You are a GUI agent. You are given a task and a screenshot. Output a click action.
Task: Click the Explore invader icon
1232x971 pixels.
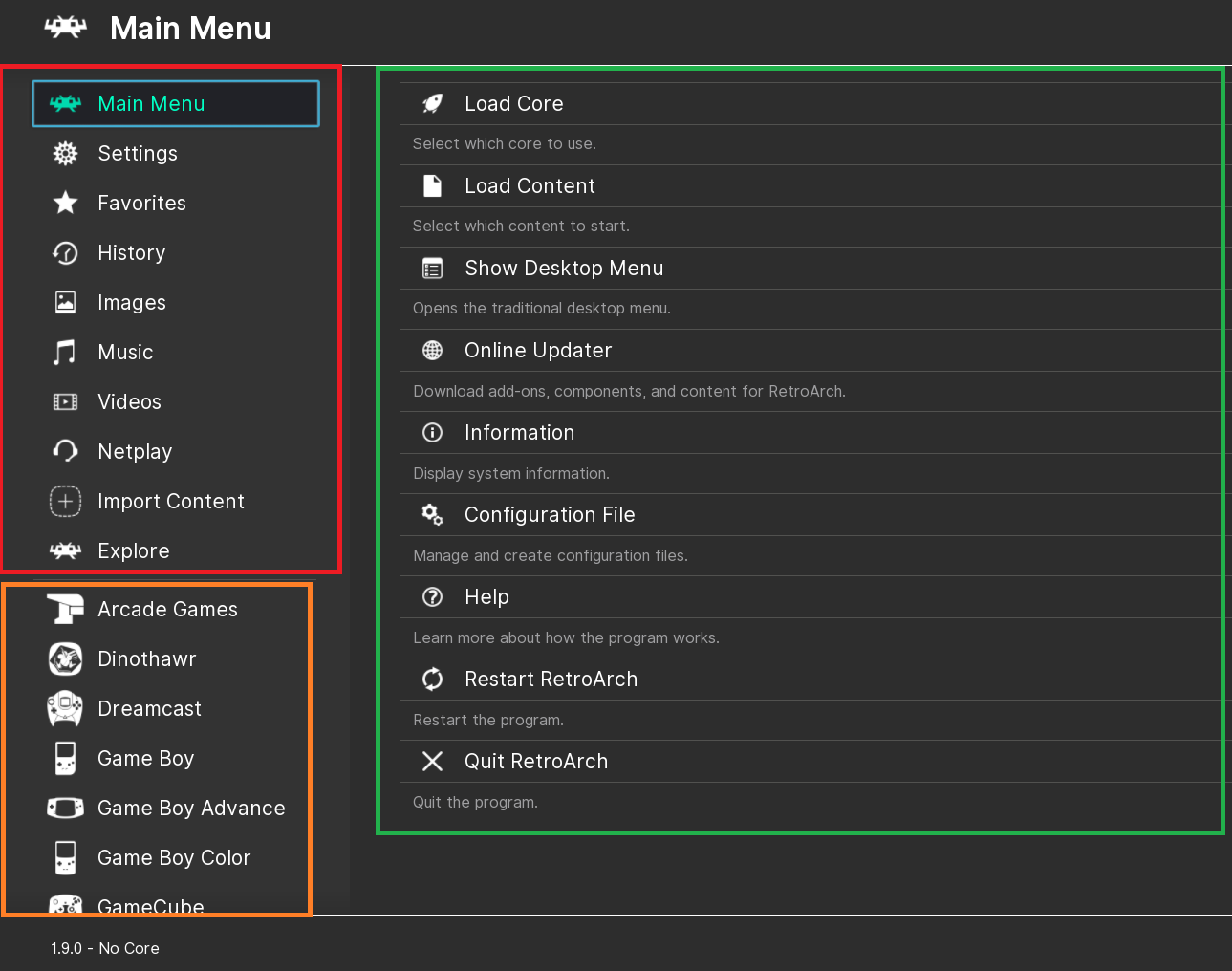click(x=65, y=550)
